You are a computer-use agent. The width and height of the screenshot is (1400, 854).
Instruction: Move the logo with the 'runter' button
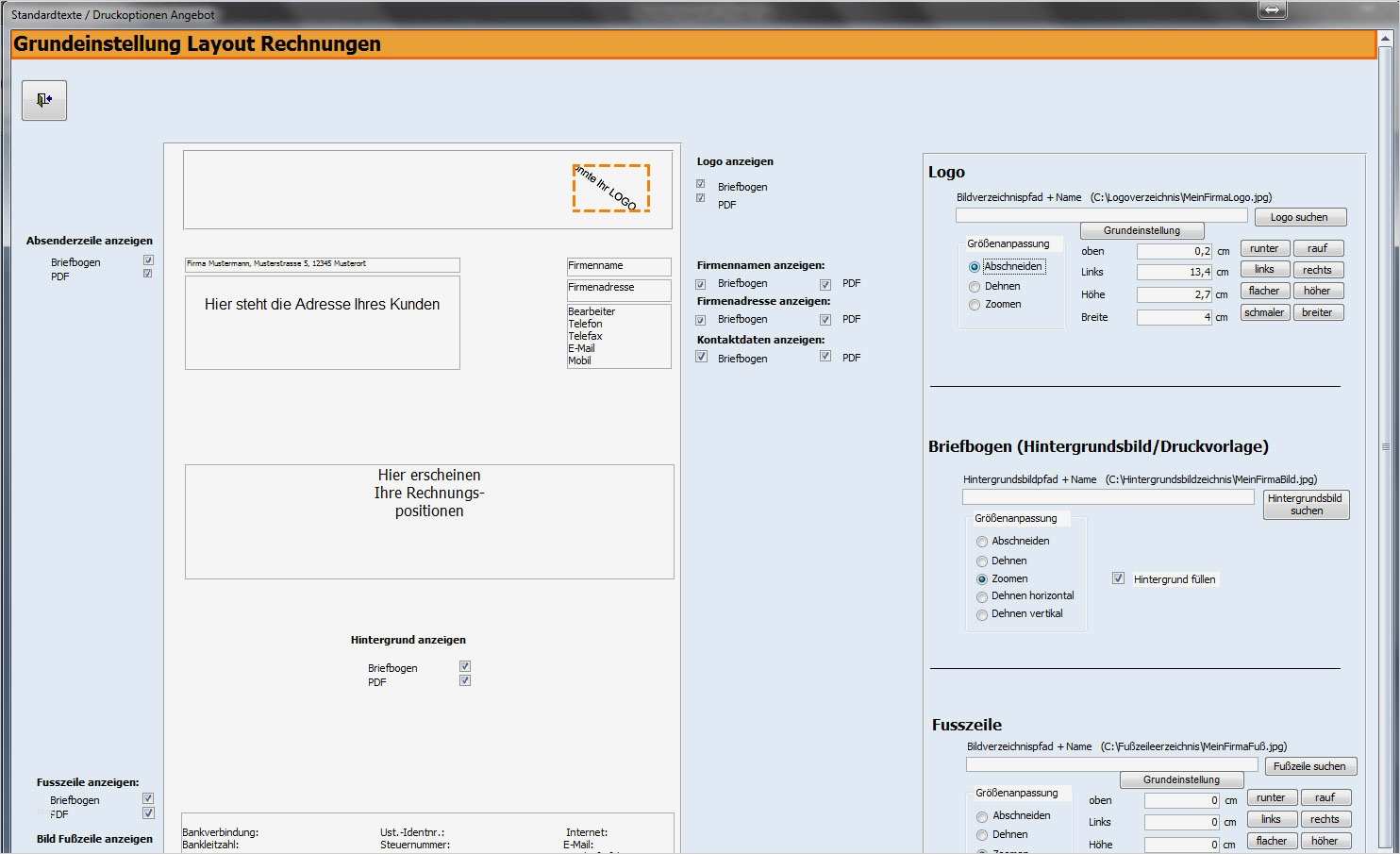click(x=1264, y=247)
